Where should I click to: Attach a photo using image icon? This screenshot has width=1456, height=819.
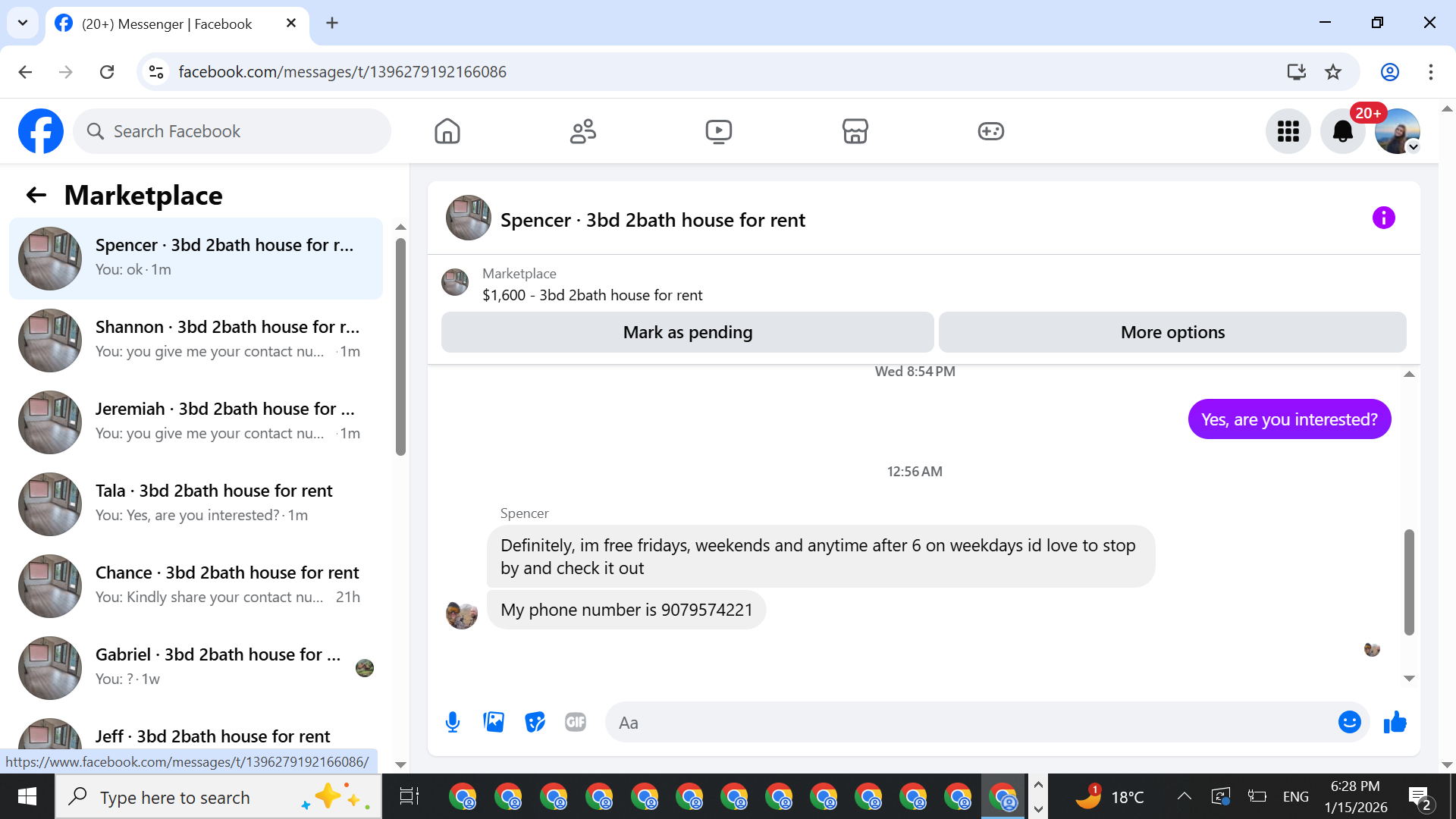pyautogui.click(x=494, y=722)
